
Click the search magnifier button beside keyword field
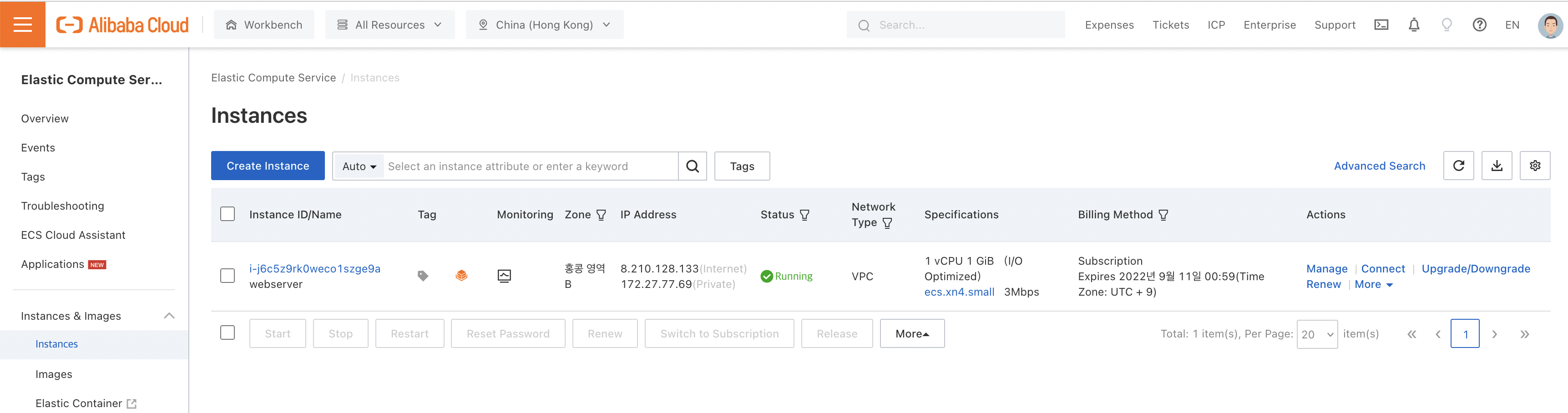[x=692, y=166]
